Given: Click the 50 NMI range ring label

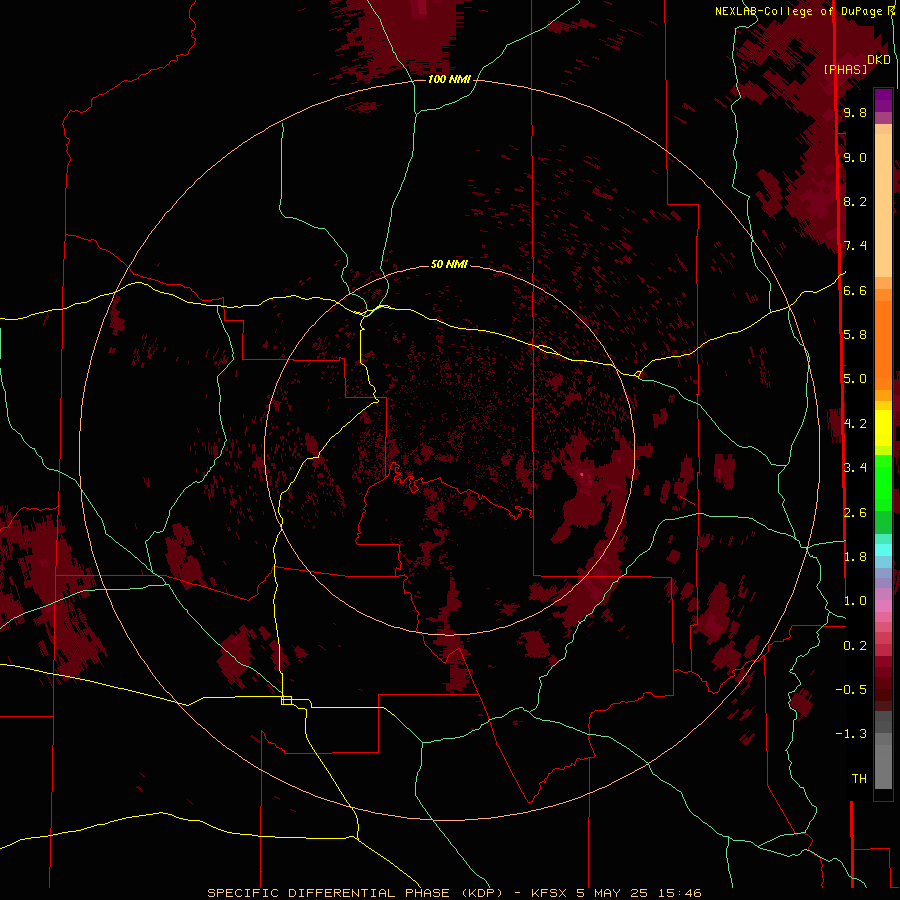Looking at the screenshot, I should click(449, 264).
